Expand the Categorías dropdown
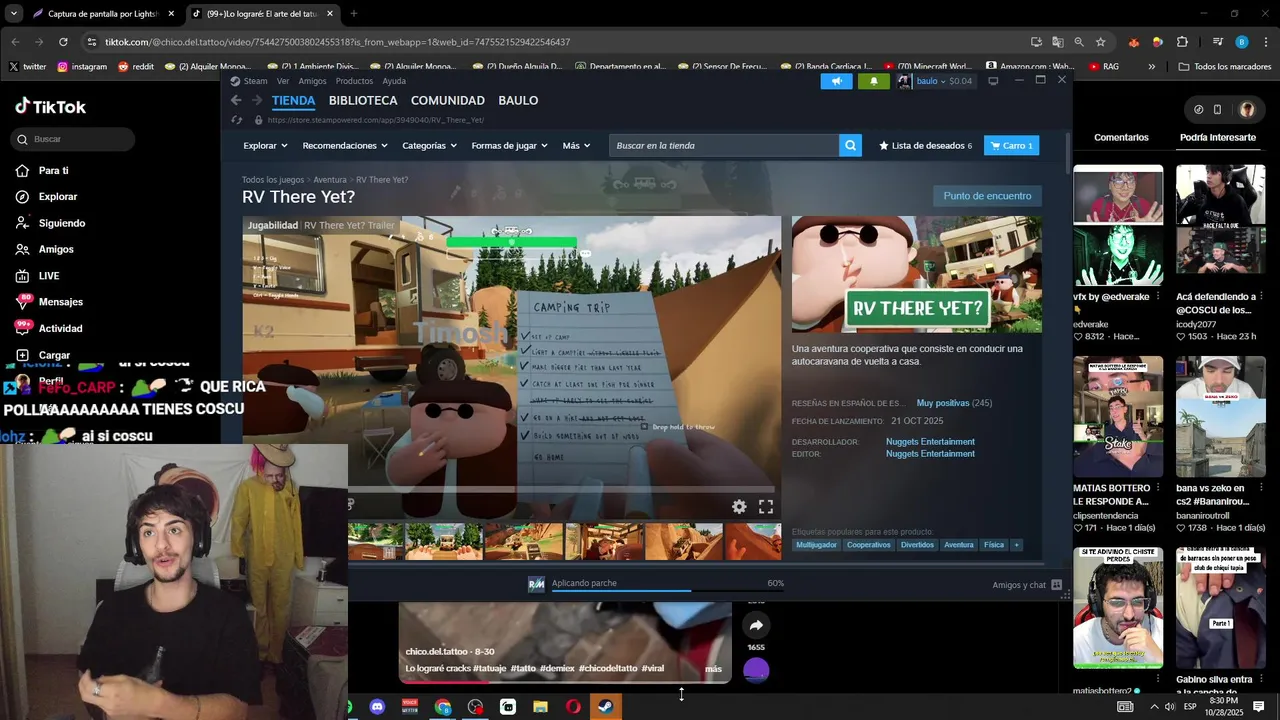The width and height of the screenshot is (1280, 720). (x=429, y=146)
